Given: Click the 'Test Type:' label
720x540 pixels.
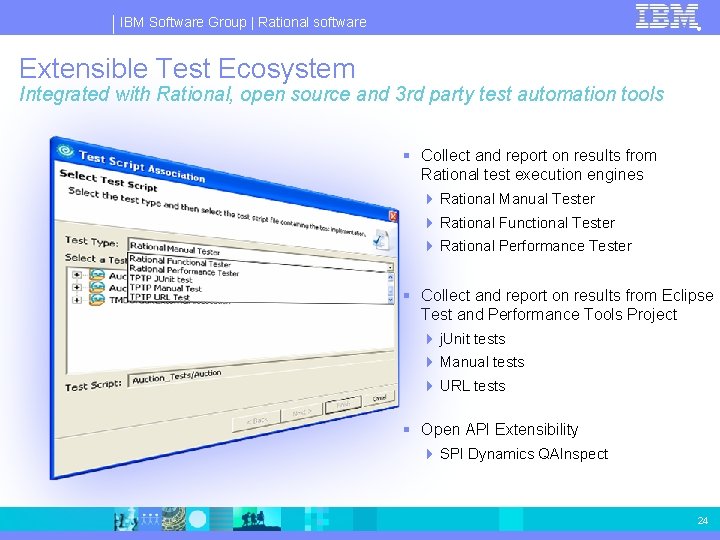Looking at the screenshot, I should coord(91,241).
